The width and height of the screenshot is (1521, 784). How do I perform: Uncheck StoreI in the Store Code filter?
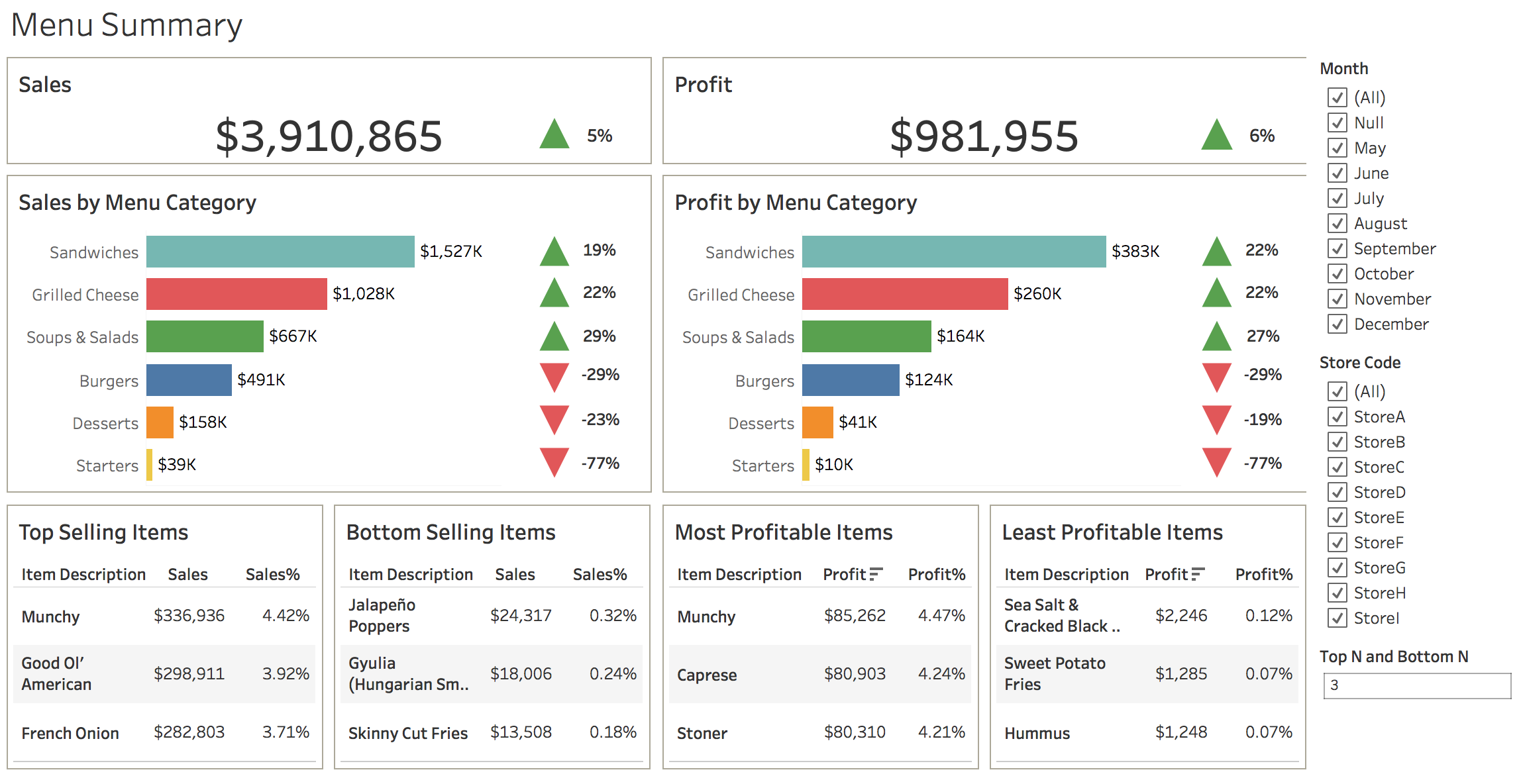click(x=1339, y=618)
